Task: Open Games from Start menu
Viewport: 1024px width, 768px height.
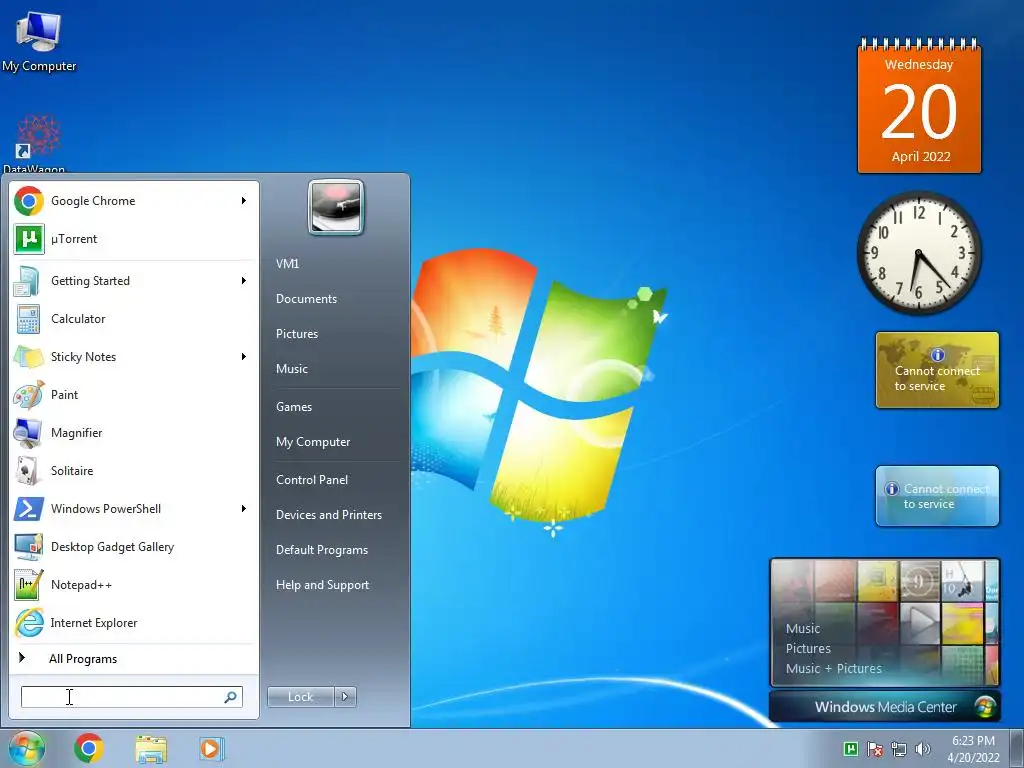Action: [294, 407]
